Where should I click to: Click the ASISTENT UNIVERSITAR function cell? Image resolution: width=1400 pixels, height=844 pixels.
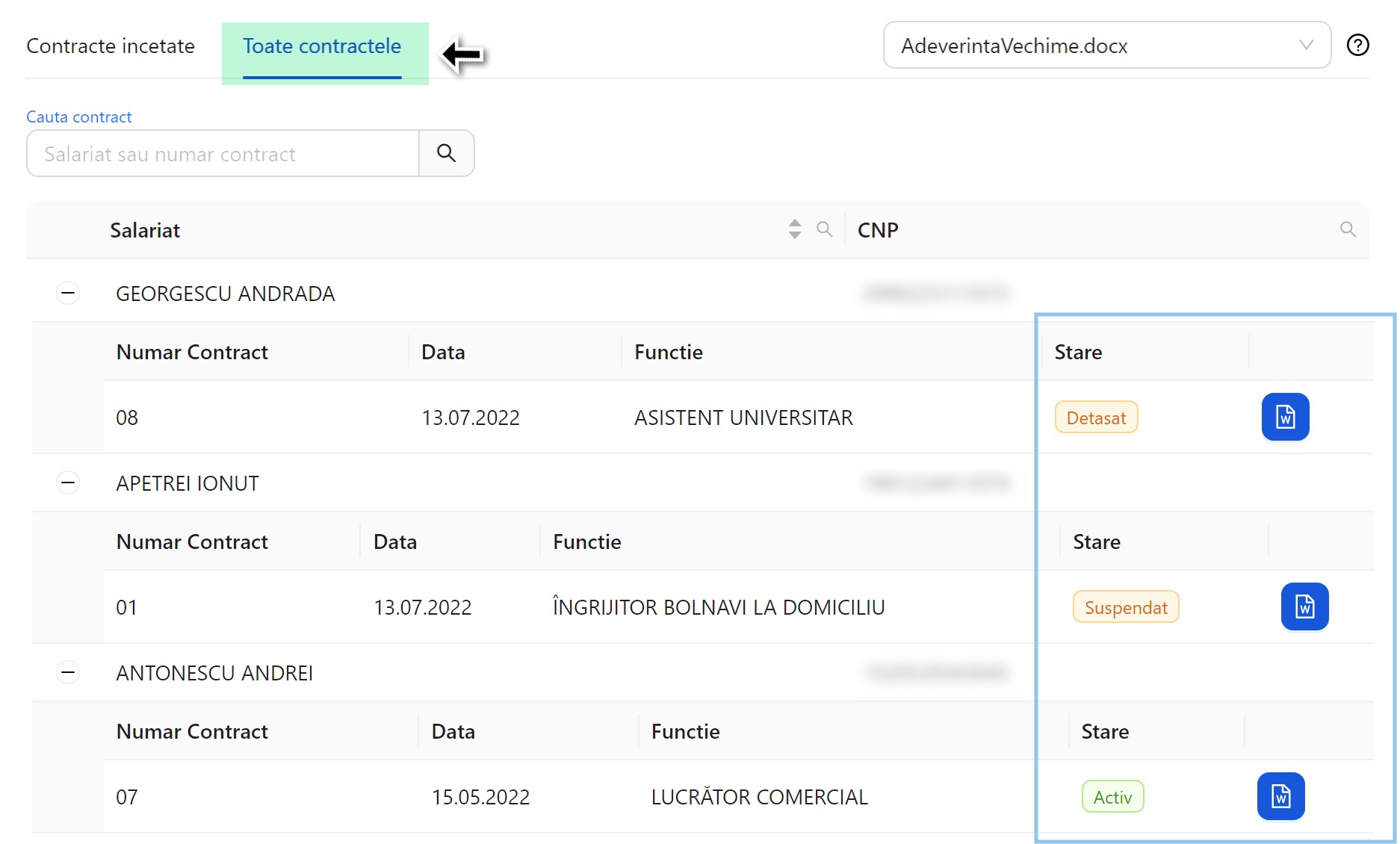pyautogui.click(x=743, y=418)
